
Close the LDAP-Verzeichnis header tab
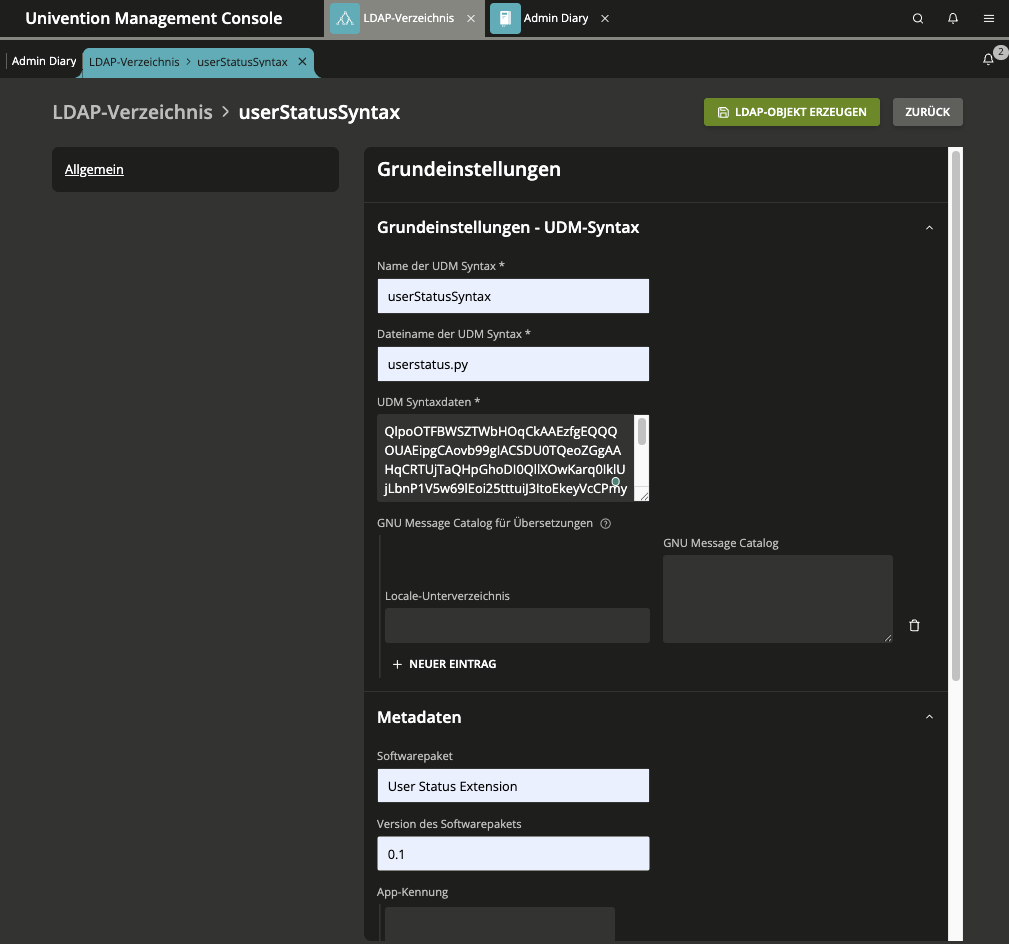(471, 19)
